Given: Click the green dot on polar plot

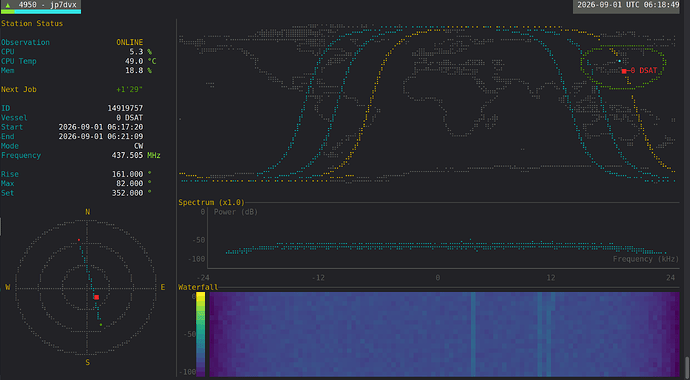Looking at the screenshot, I should [x=101, y=325].
